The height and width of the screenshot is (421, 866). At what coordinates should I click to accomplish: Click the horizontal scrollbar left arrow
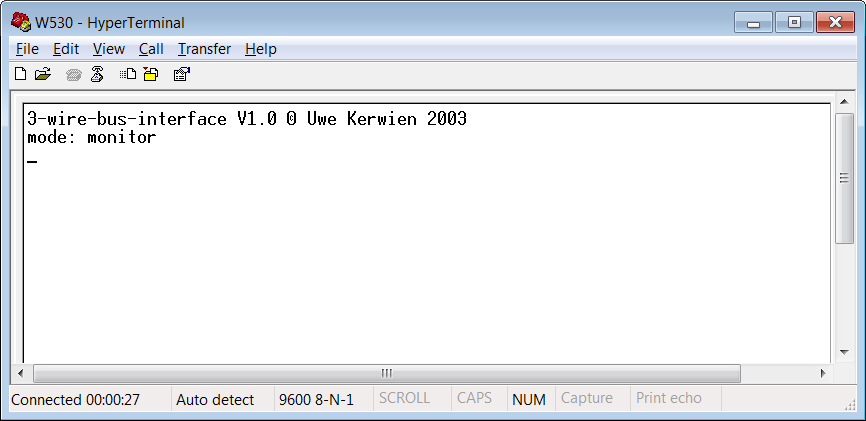[20, 373]
